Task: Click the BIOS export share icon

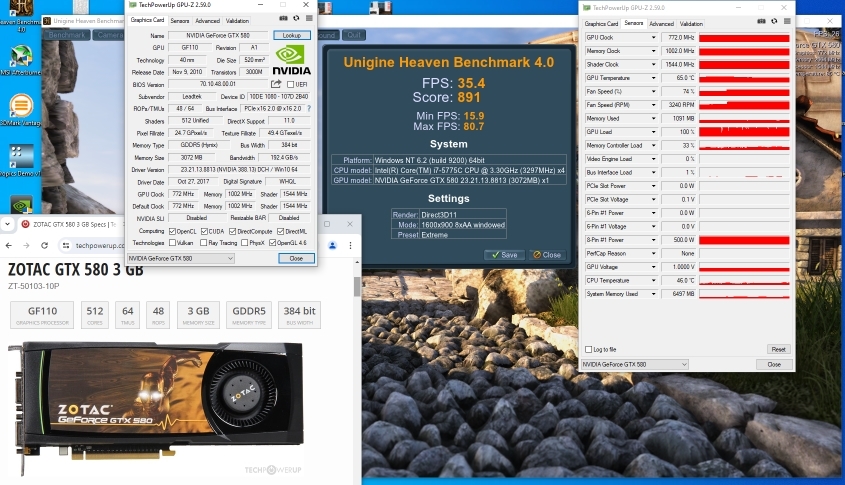Action: pyautogui.click(x=276, y=84)
